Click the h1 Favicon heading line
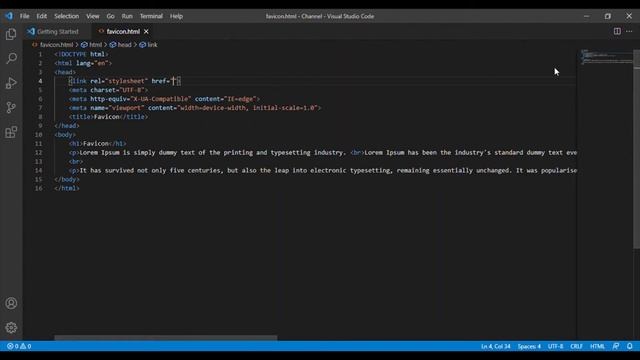Viewport: 640px width, 360px height. click(98, 144)
